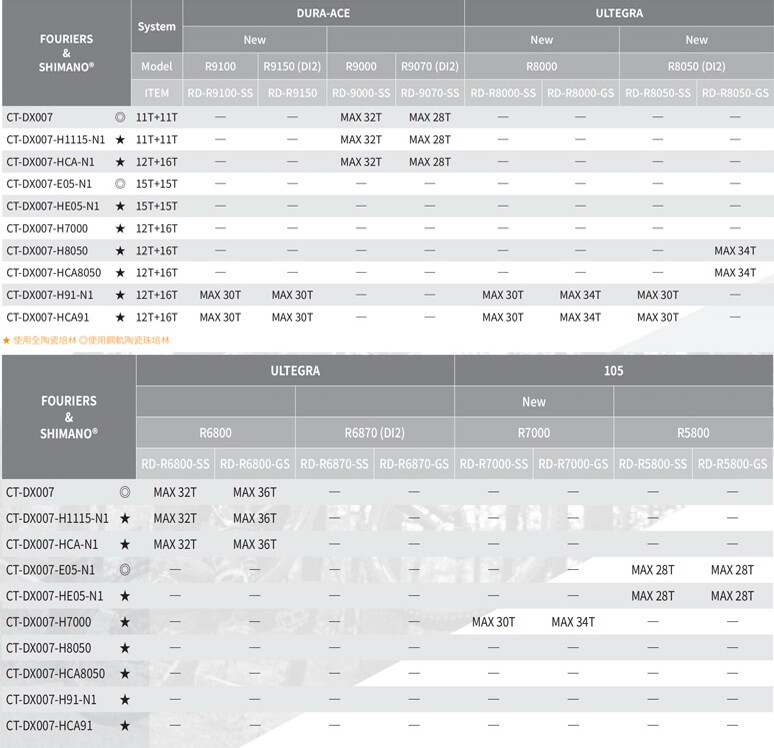This screenshot has width=774, height=748.
Task: Click the RD-R8000-SS item header
Action: pos(503,93)
